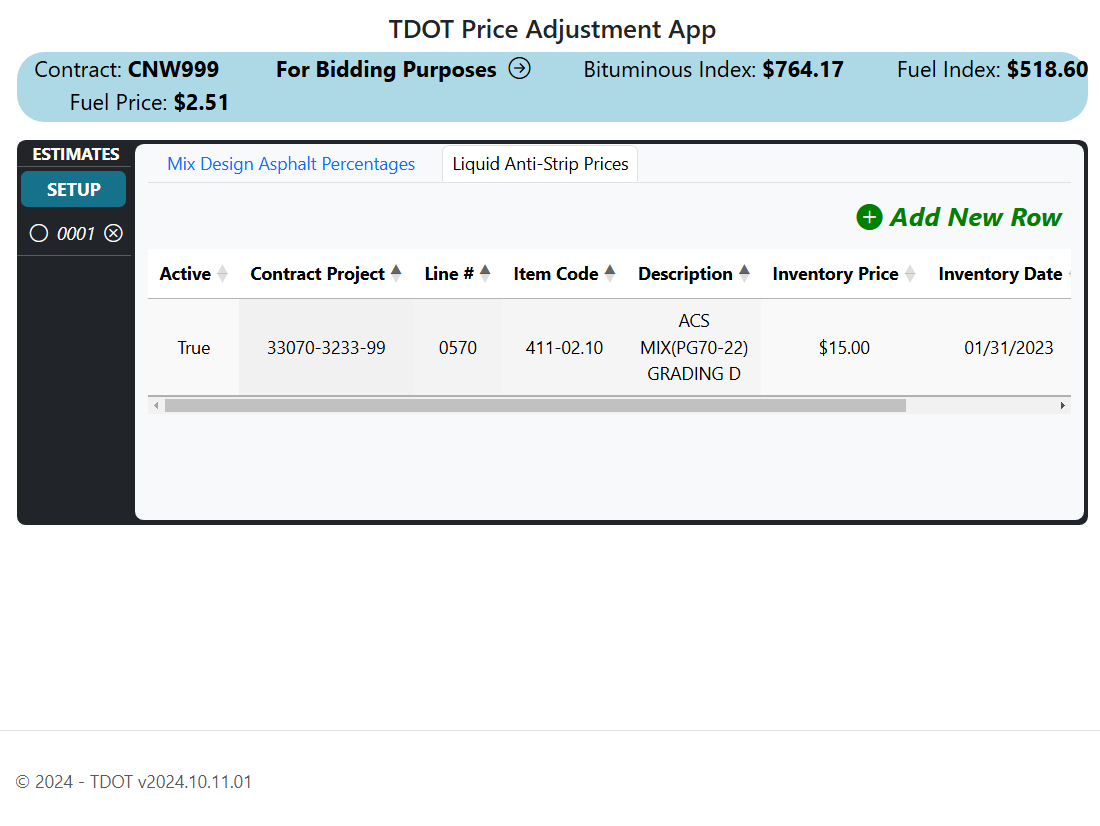Viewport: 1100px width, 826px height.
Task: Click the footer version text v2024.10.11.01
Action: tap(194, 782)
